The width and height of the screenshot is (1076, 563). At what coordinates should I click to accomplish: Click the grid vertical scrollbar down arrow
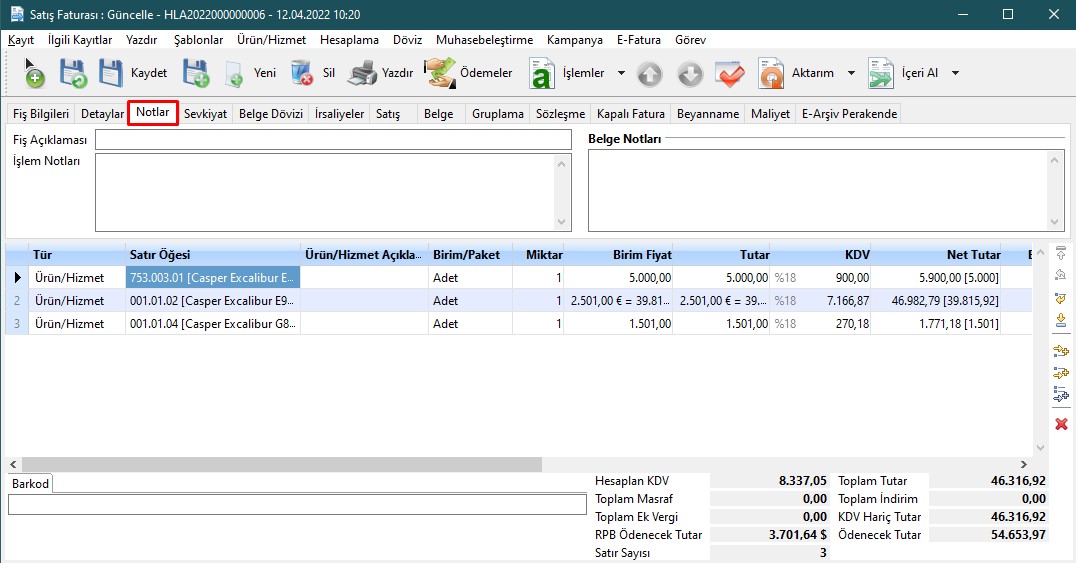[x=1040, y=448]
